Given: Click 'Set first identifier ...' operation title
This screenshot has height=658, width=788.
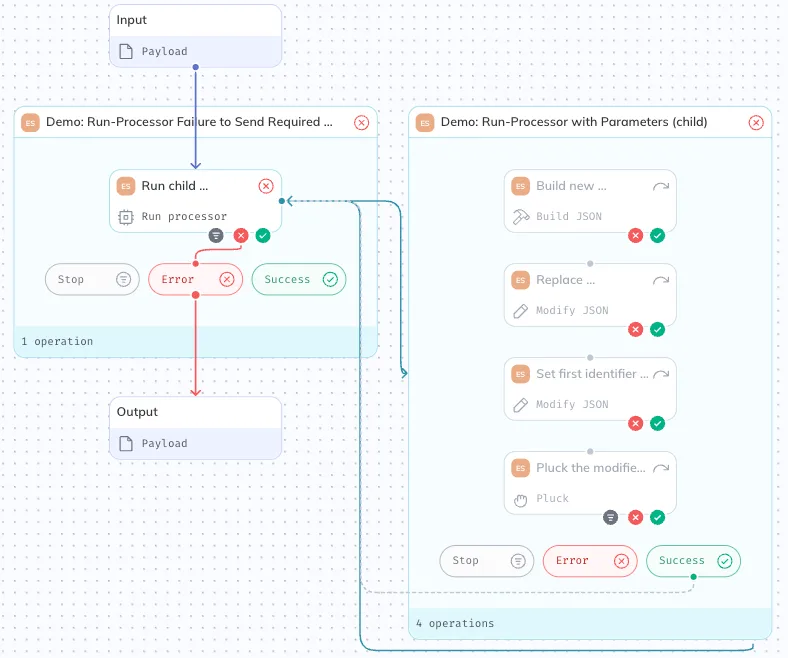Looking at the screenshot, I should tap(592, 374).
